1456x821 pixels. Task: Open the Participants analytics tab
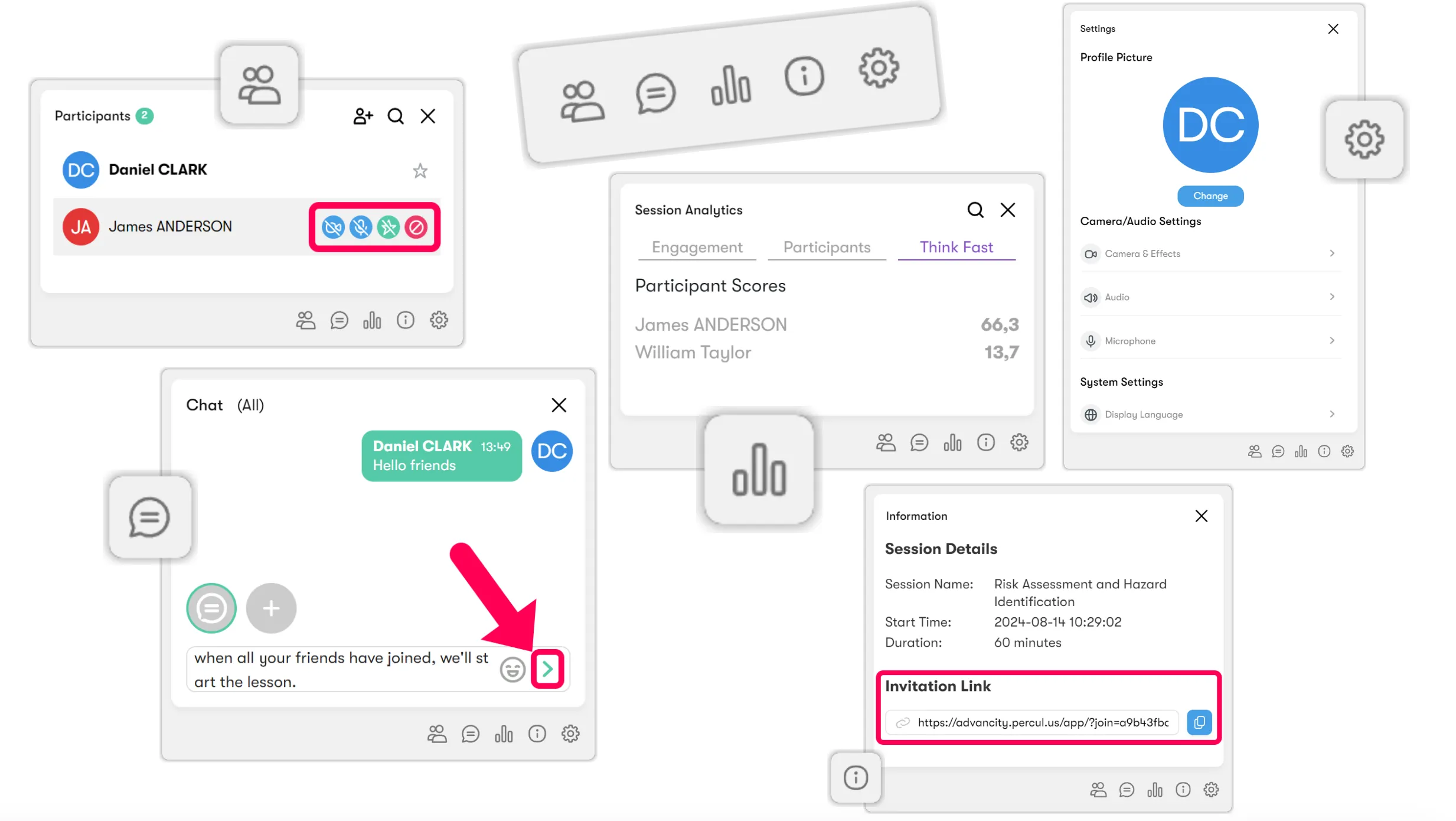[x=827, y=247]
